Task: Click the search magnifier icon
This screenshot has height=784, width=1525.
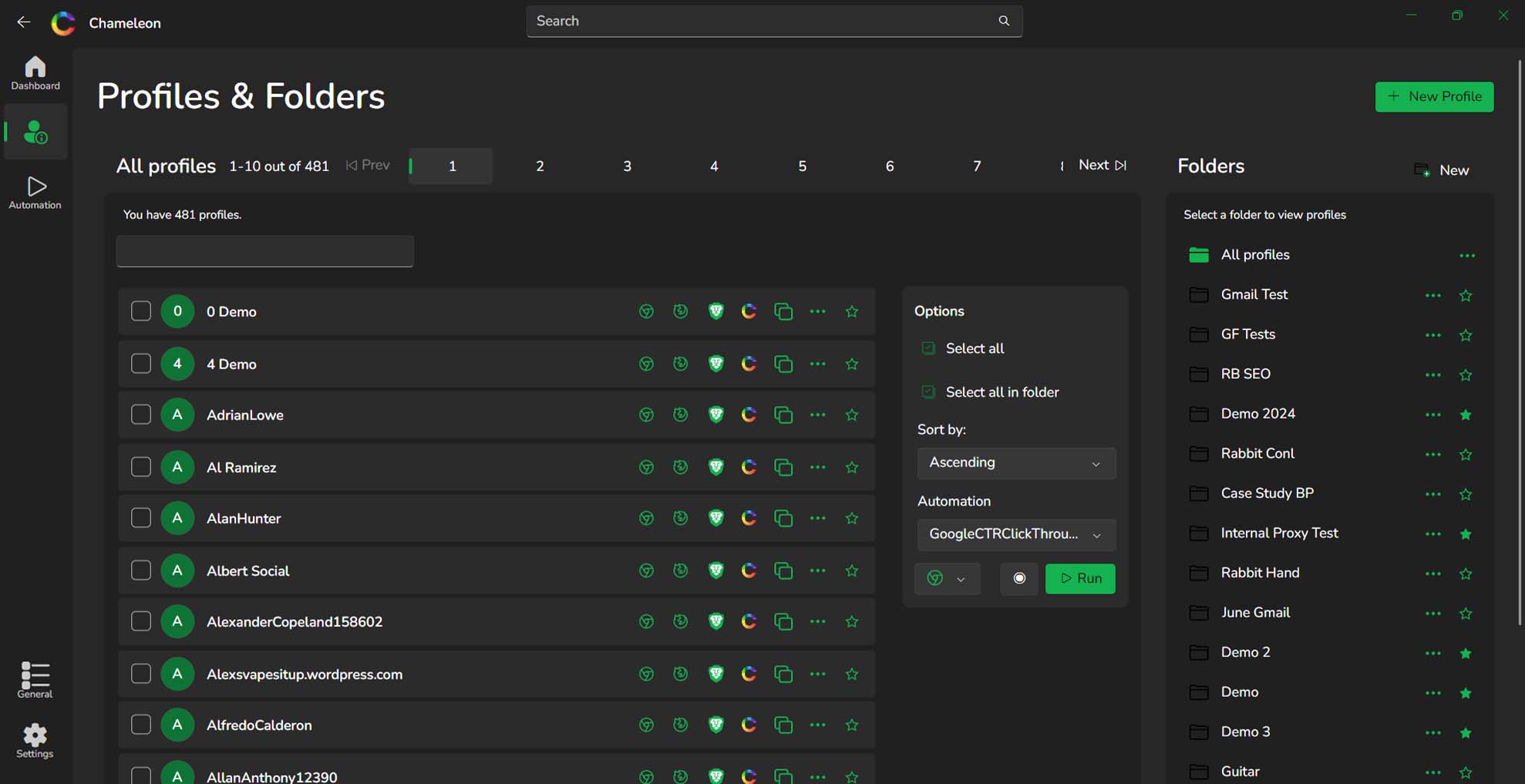Action: (x=1004, y=21)
